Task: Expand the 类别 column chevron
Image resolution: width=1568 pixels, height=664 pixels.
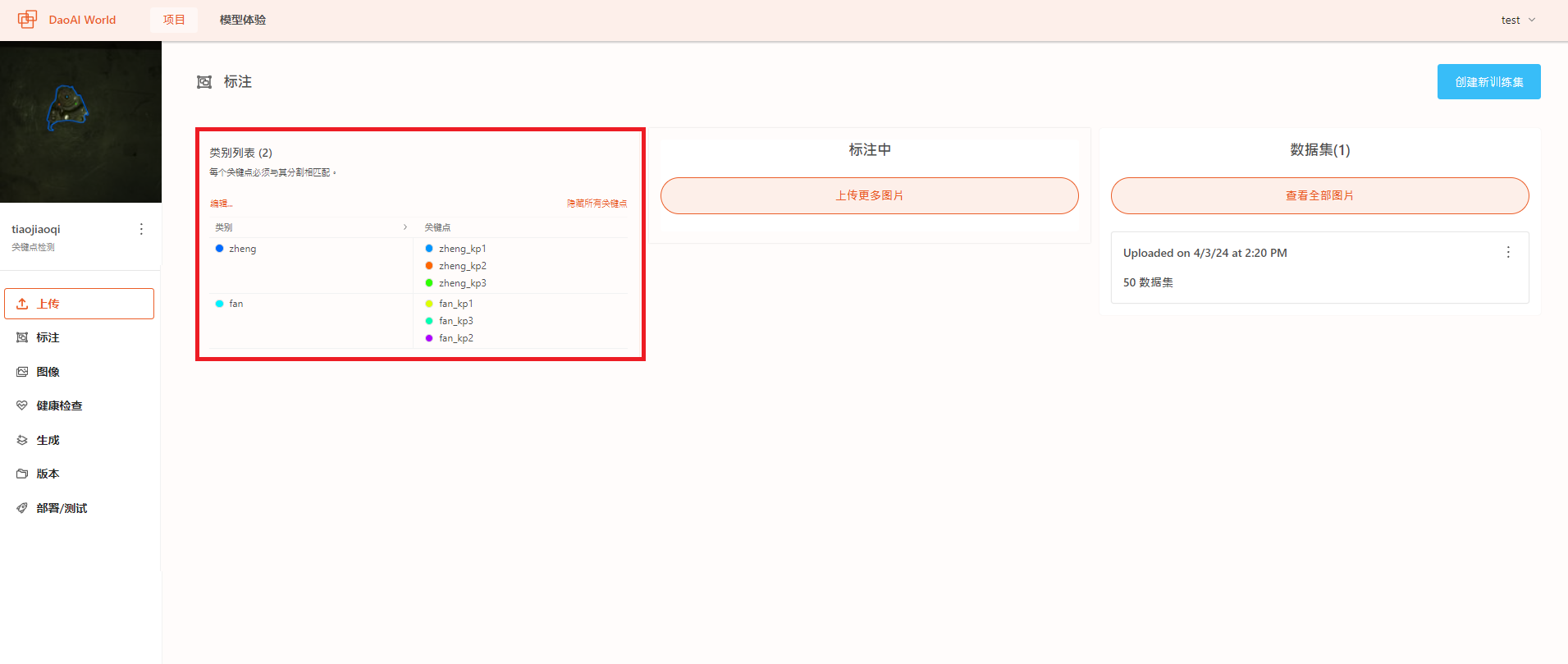Action: pos(405,227)
